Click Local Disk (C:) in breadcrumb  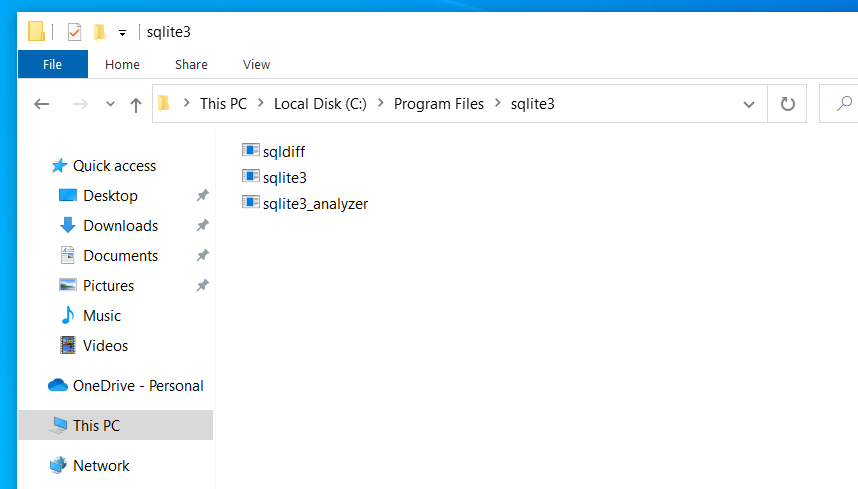click(x=320, y=104)
